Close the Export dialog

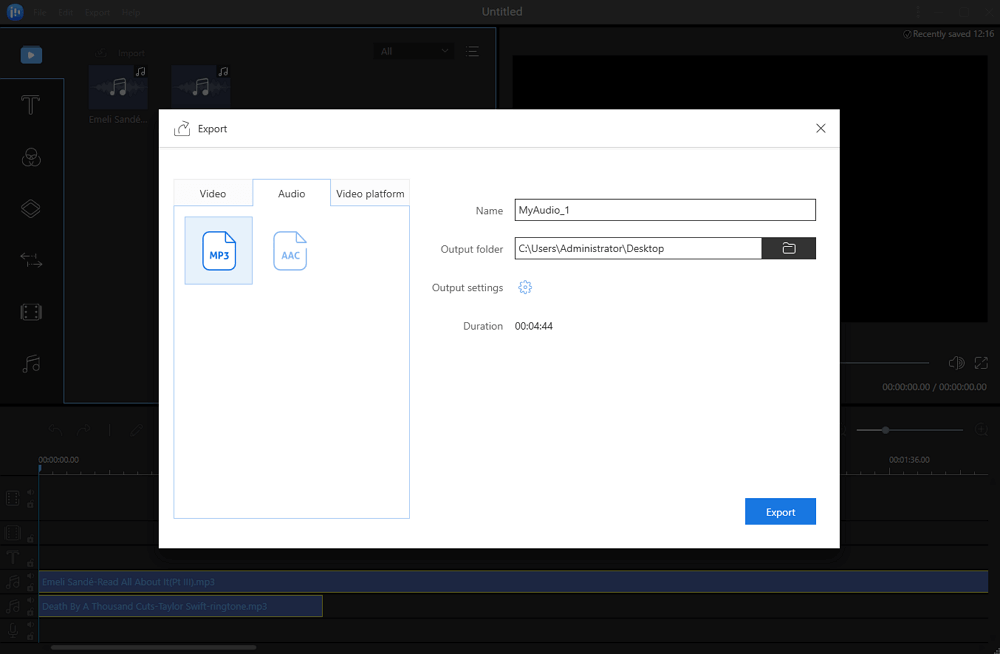821,128
